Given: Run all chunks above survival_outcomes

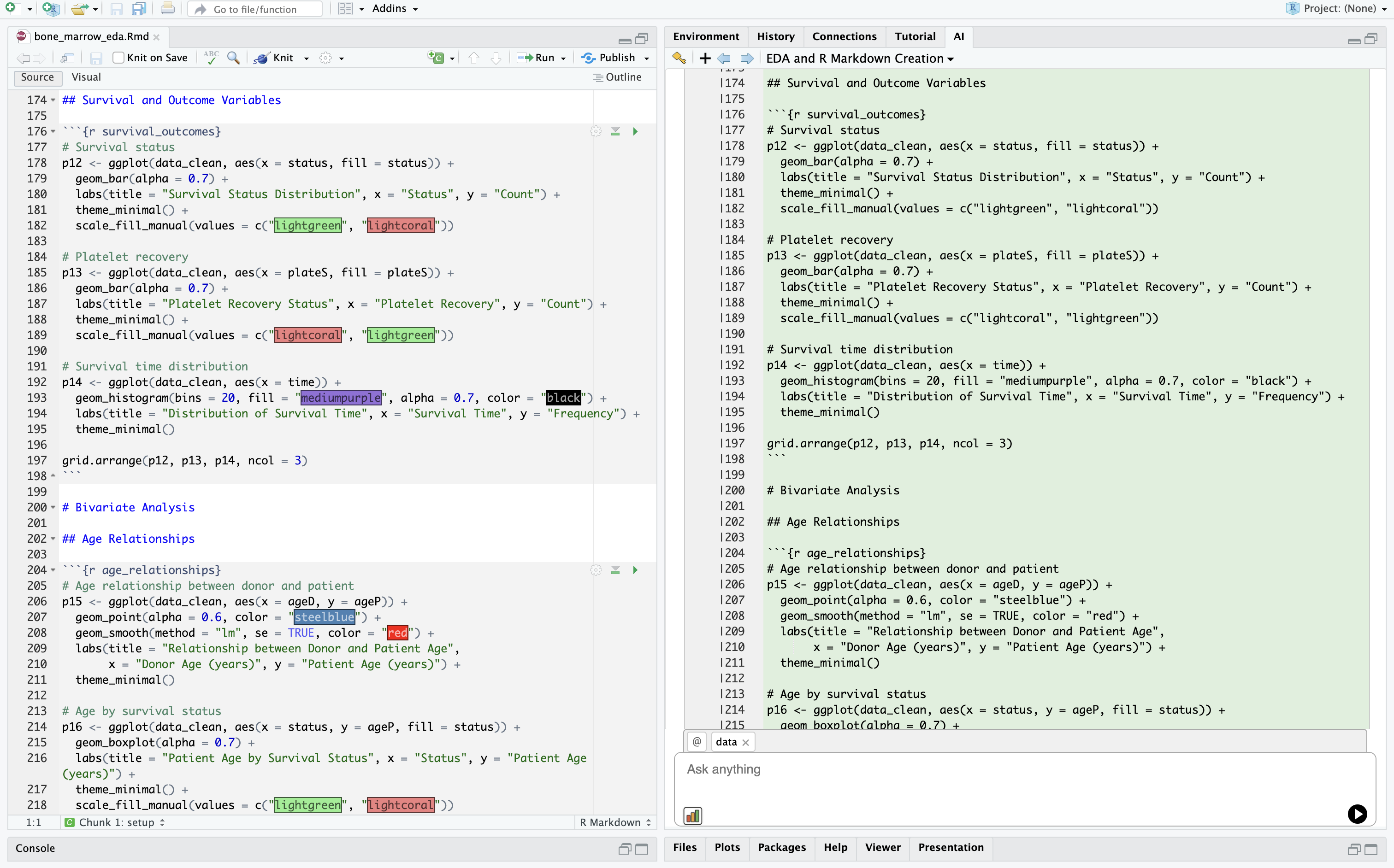Looking at the screenshot, I should (x=615, y=131).
